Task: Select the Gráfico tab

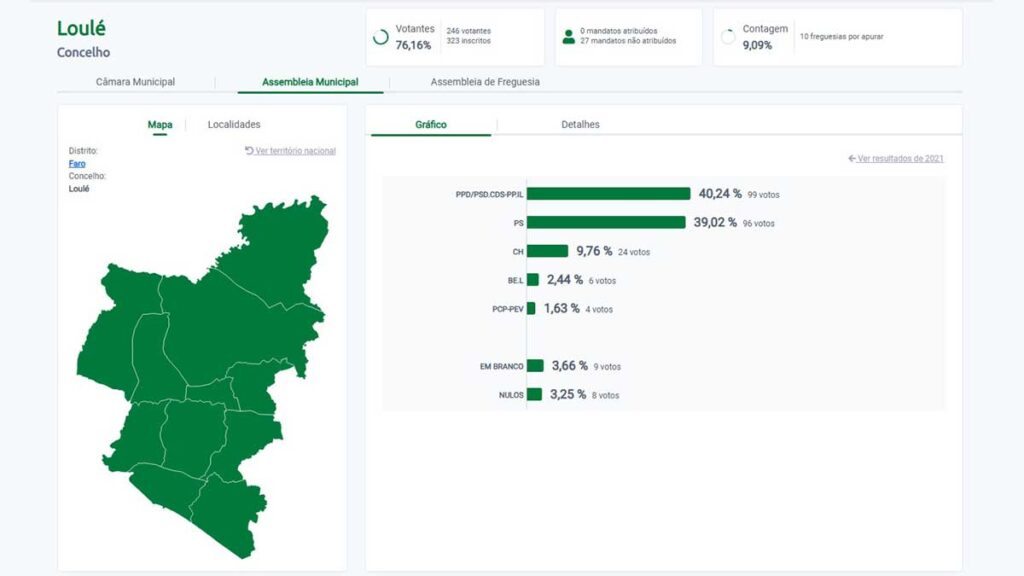Action: click(x=431, y=125)
